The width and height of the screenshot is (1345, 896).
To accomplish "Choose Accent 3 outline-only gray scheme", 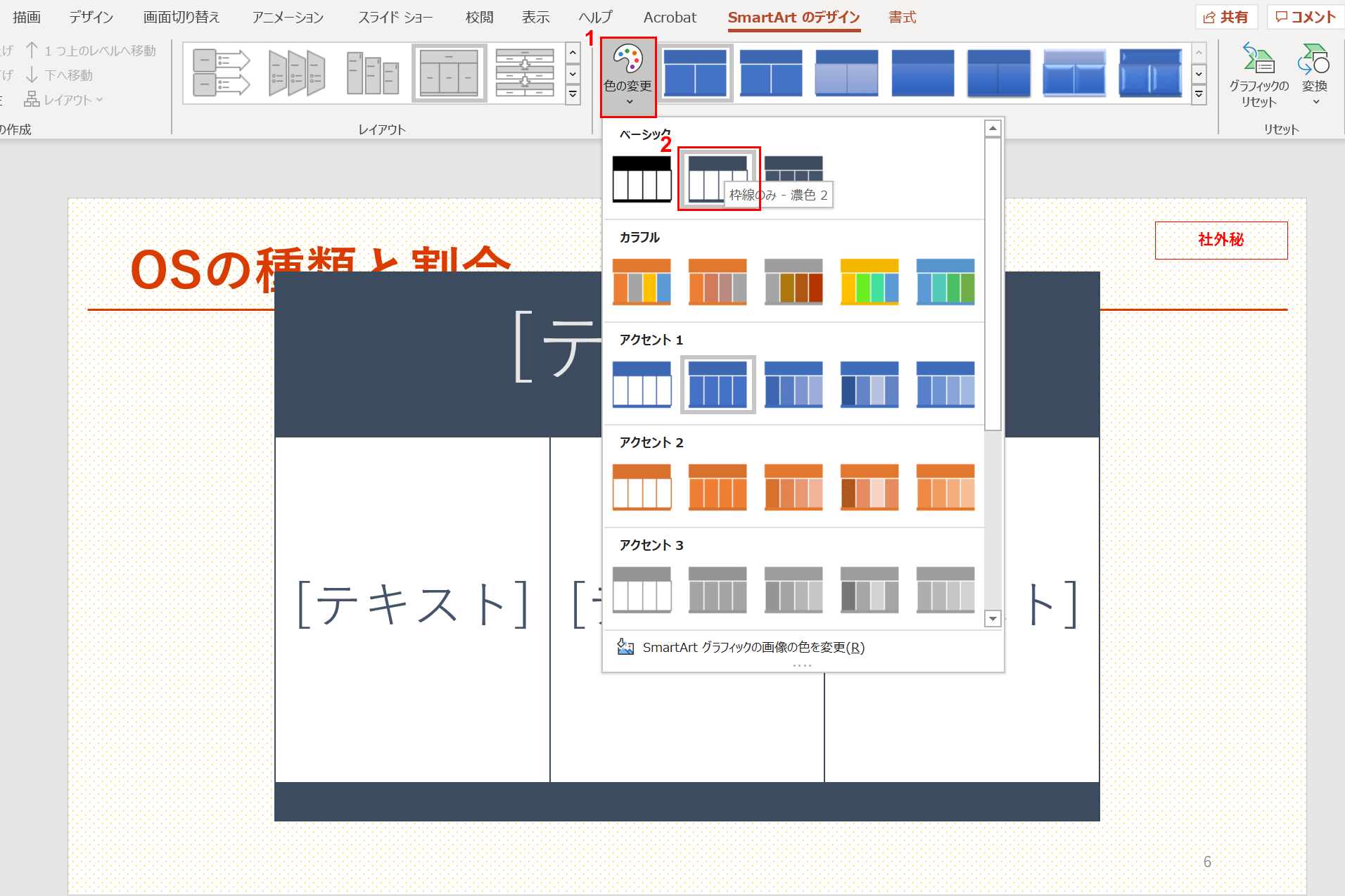I will pos(642,589).
